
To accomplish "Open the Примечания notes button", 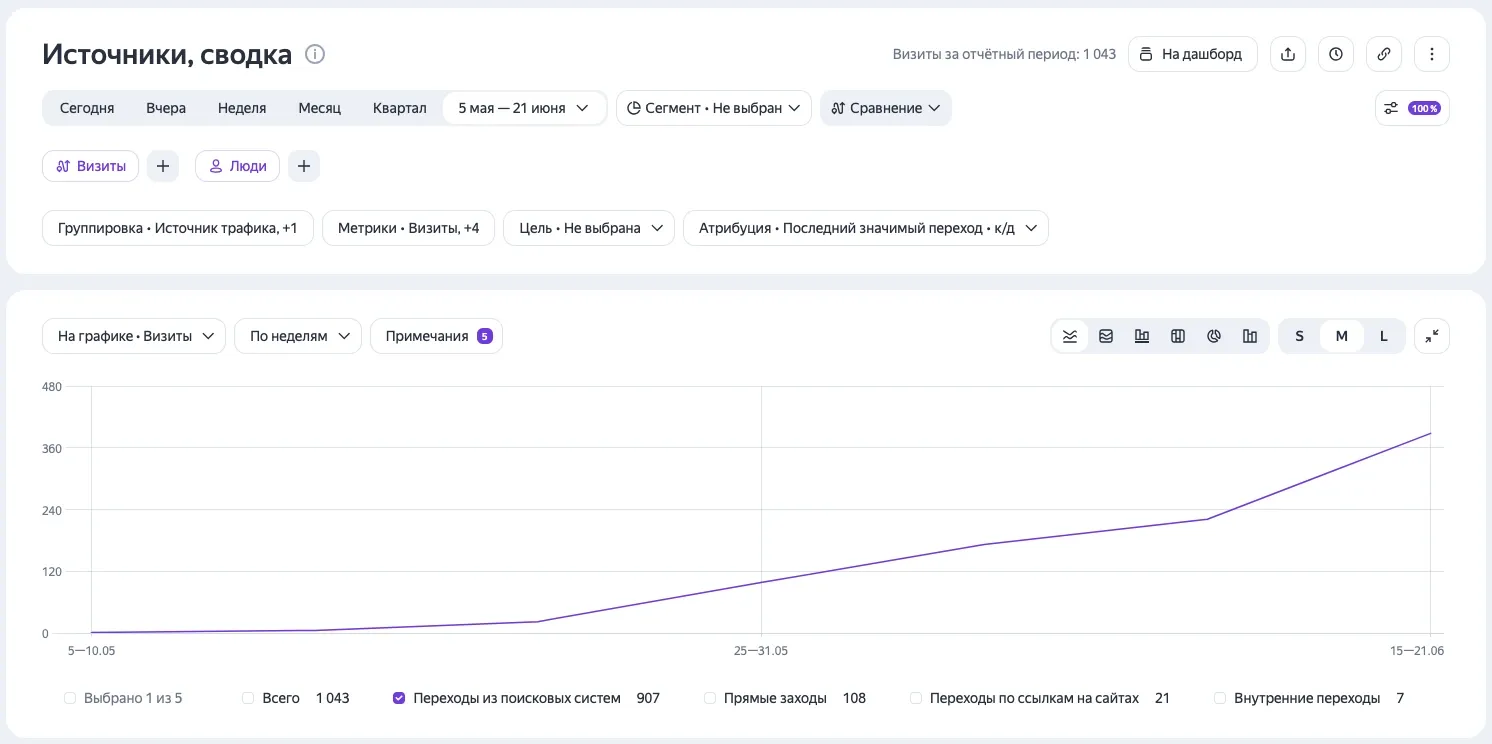I will click(x=437, y=336).
